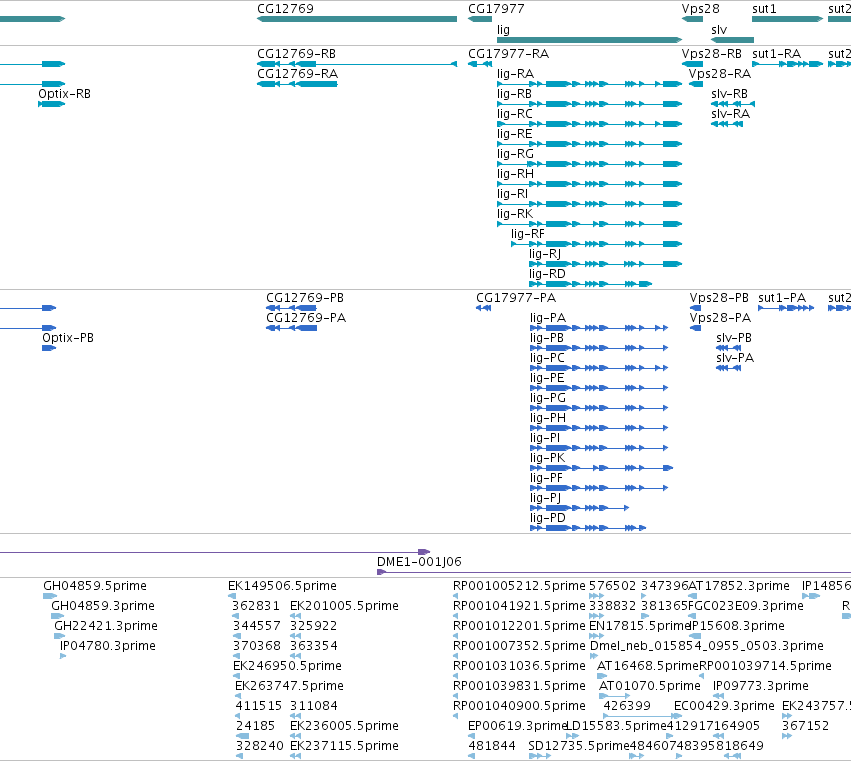Click the slv-PB protein label

tap(734, 338)
